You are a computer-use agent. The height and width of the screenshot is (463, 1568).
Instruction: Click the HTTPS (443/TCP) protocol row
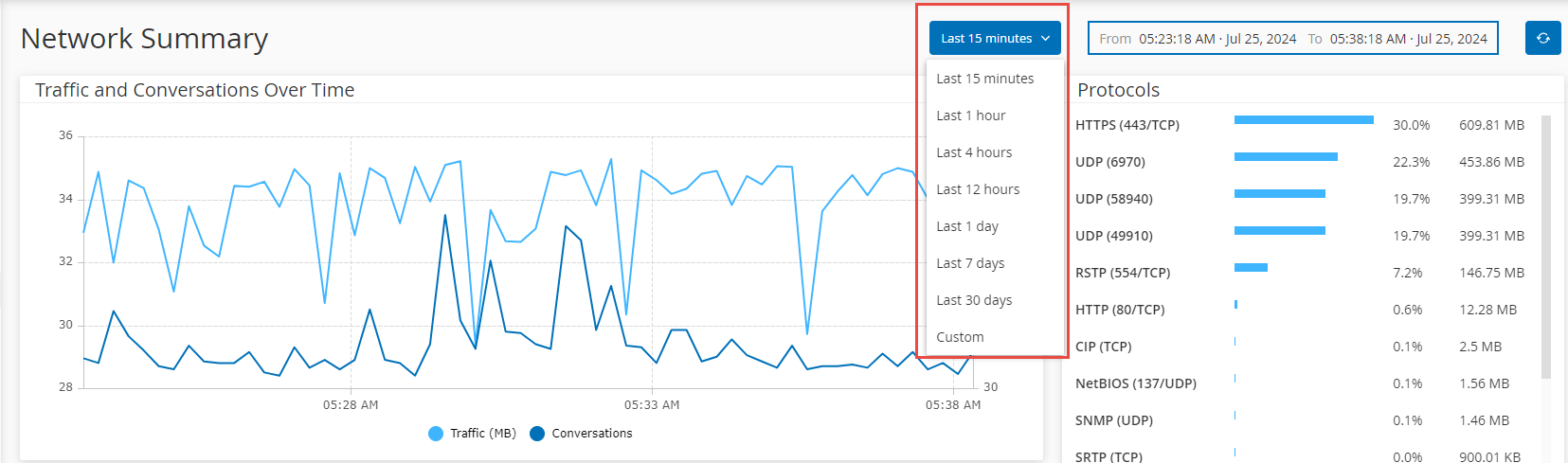tap(1126, 125)
